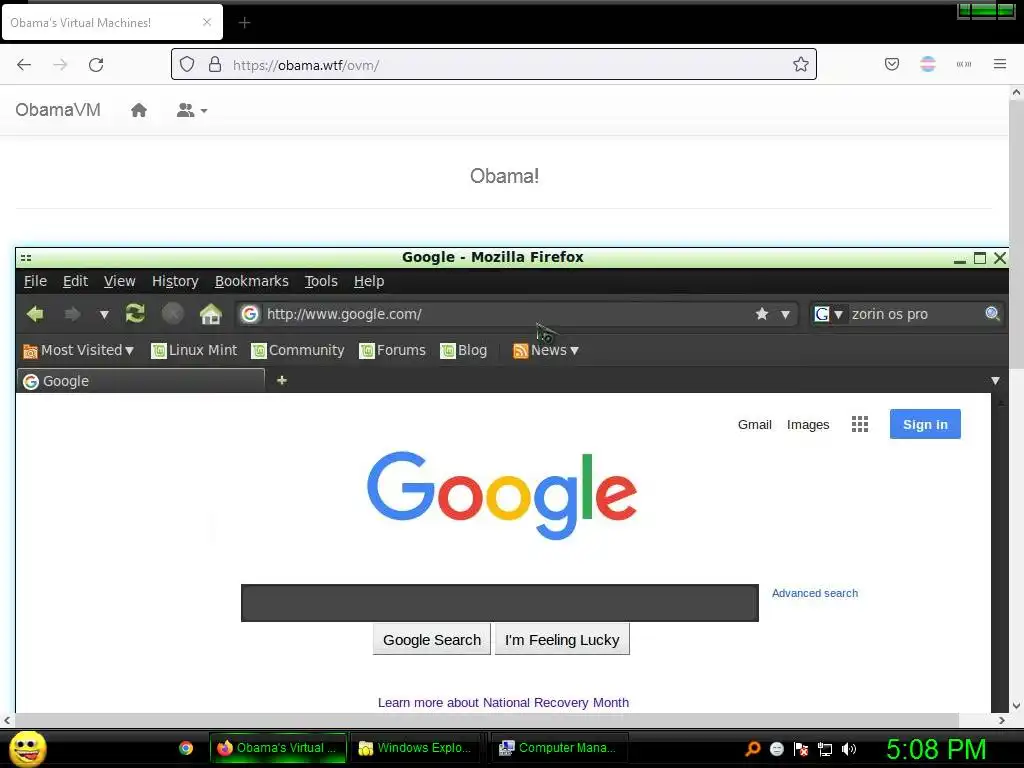The image size is (1024, 768).
Task: Click the stop loading button
Action: (172, 314)
